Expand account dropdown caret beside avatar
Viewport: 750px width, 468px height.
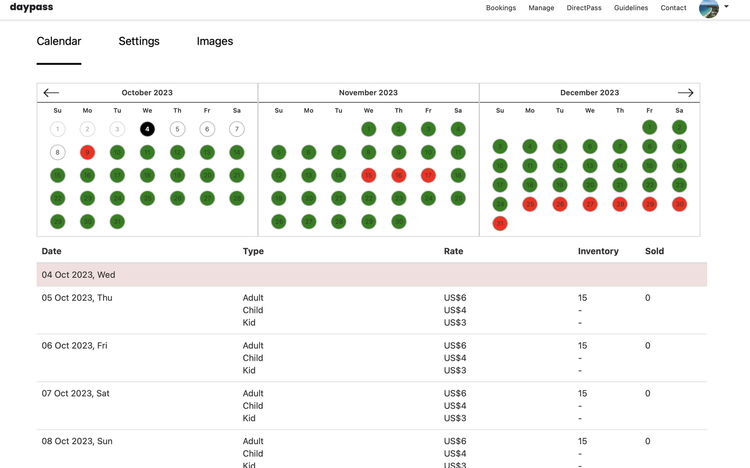click(726, 7)
